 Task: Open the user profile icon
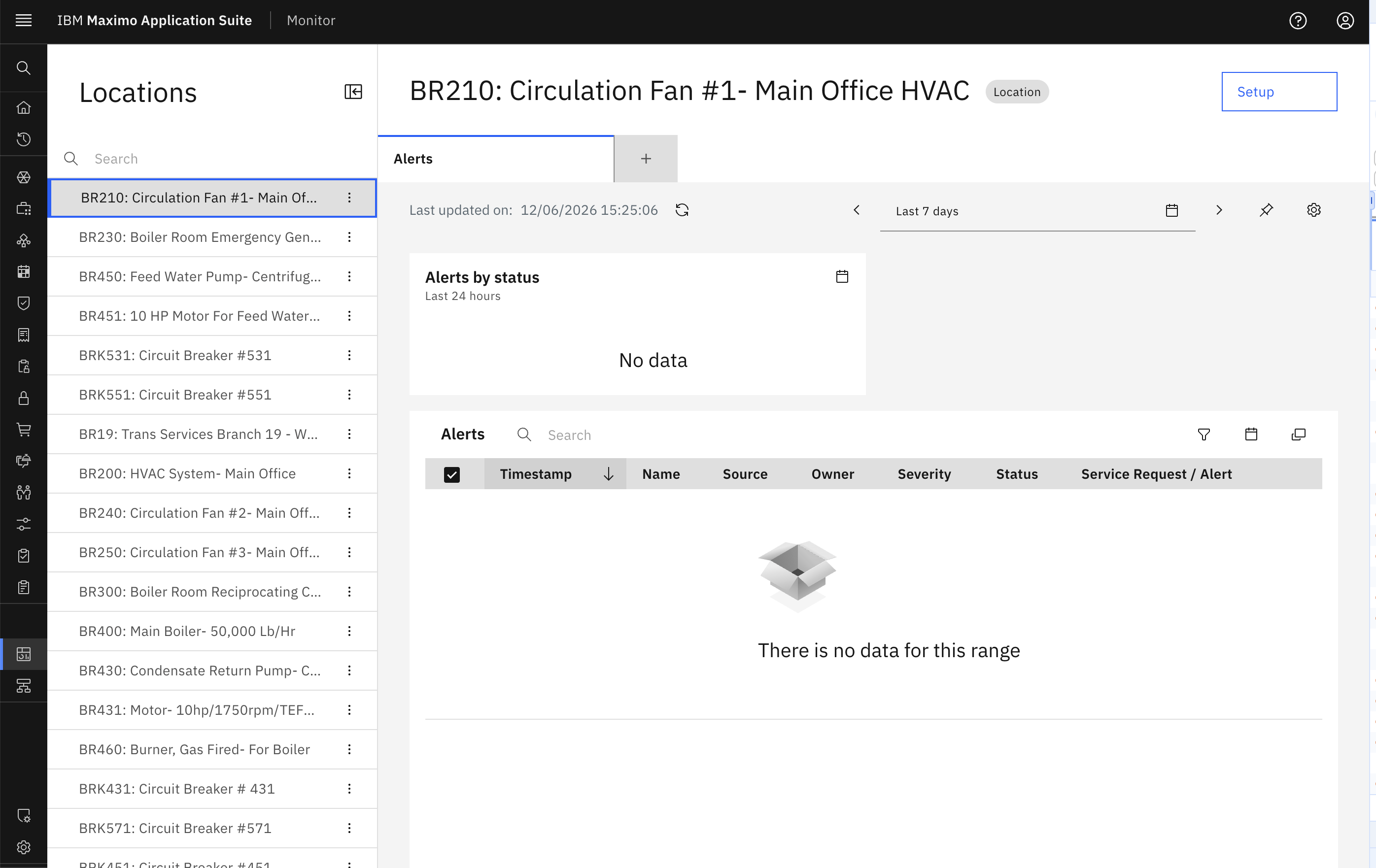tap(1345, 21)
